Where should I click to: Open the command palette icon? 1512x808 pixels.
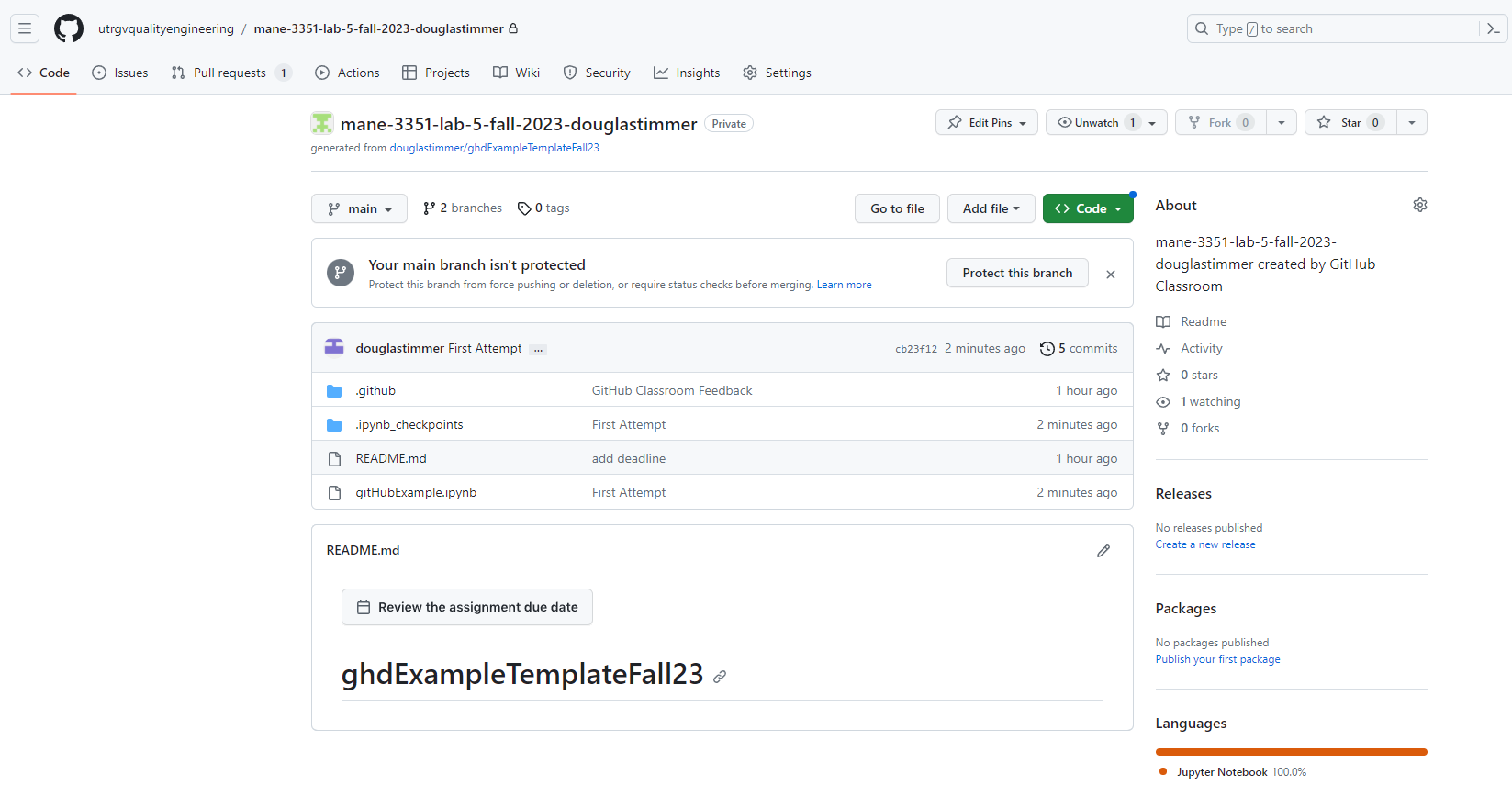[x=1494, y=28]
